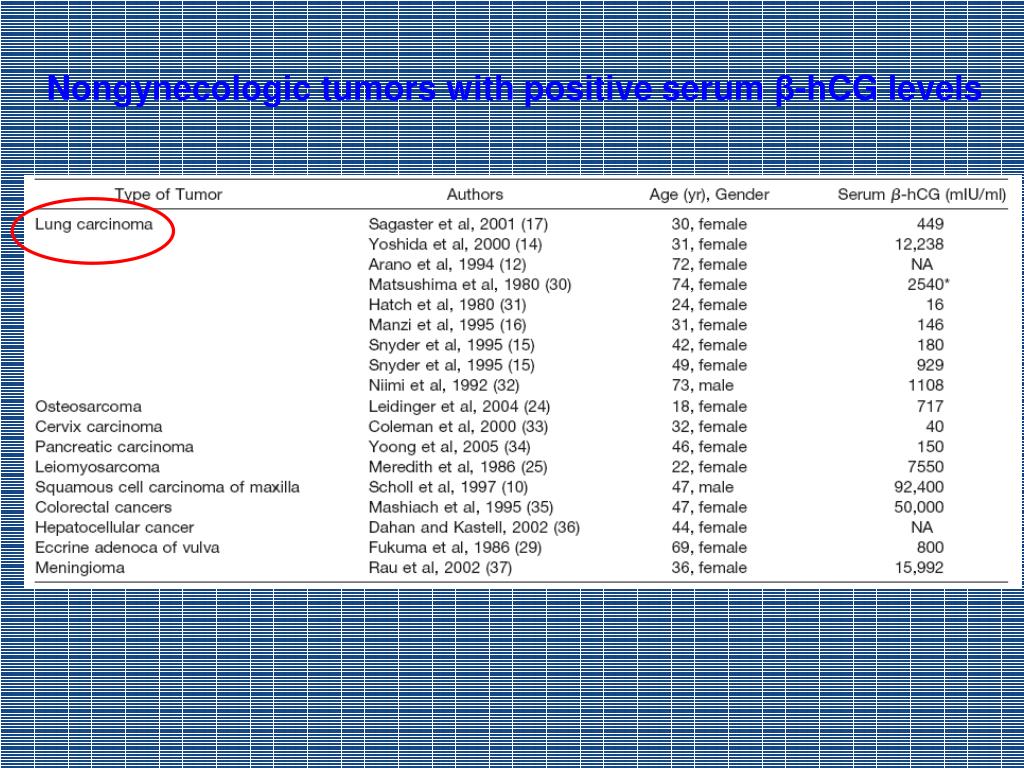Click the '47, male' age cell
The image size is (1024, 768).
tap(703, 487)
